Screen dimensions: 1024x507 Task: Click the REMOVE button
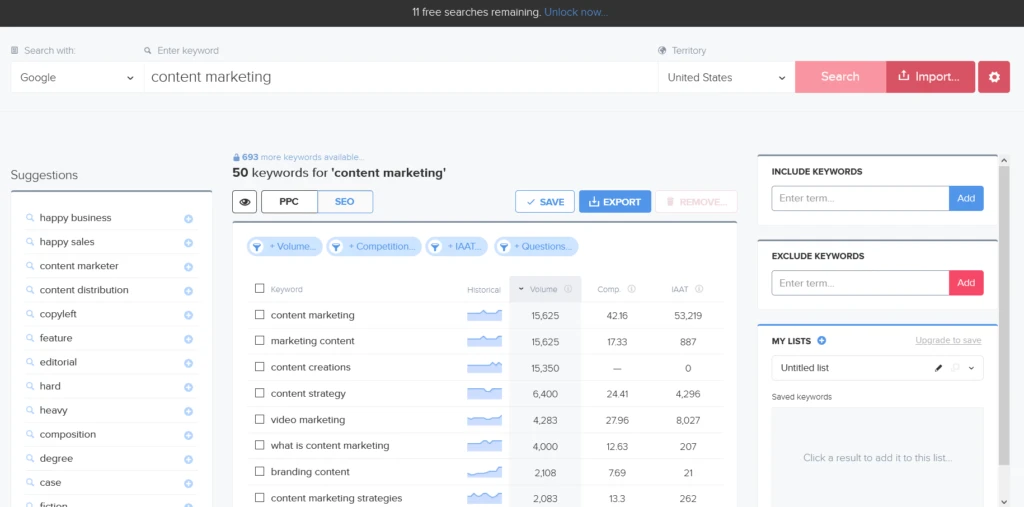[x=696, y=202]
